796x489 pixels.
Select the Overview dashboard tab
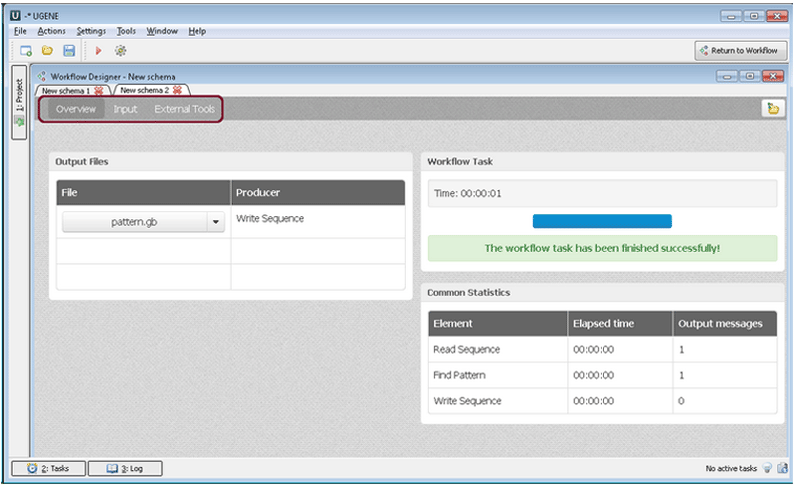[x=76, y=109]
